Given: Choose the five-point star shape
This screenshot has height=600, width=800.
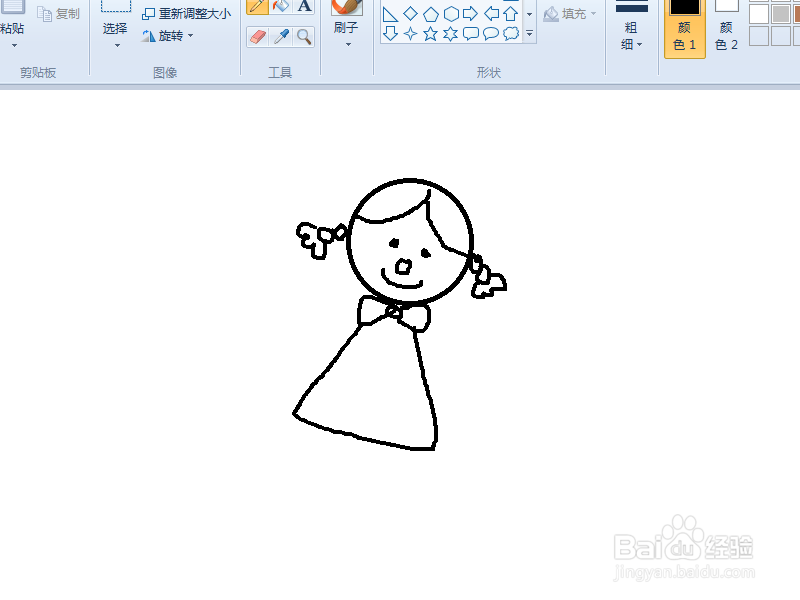Looking at the screenshot, I should click(431, 34).
